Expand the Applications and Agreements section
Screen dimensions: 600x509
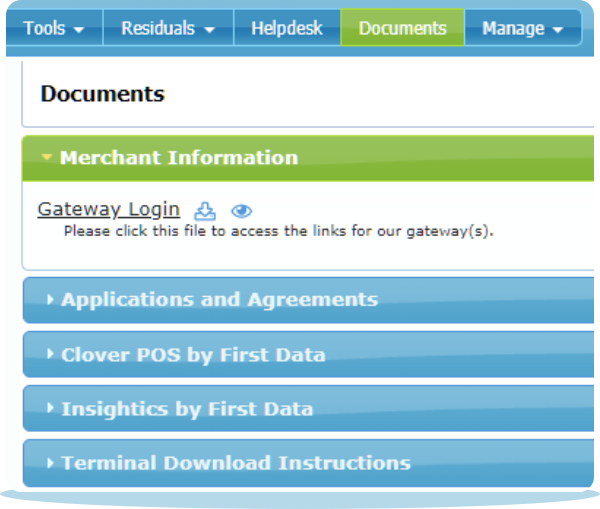(219, 300)
